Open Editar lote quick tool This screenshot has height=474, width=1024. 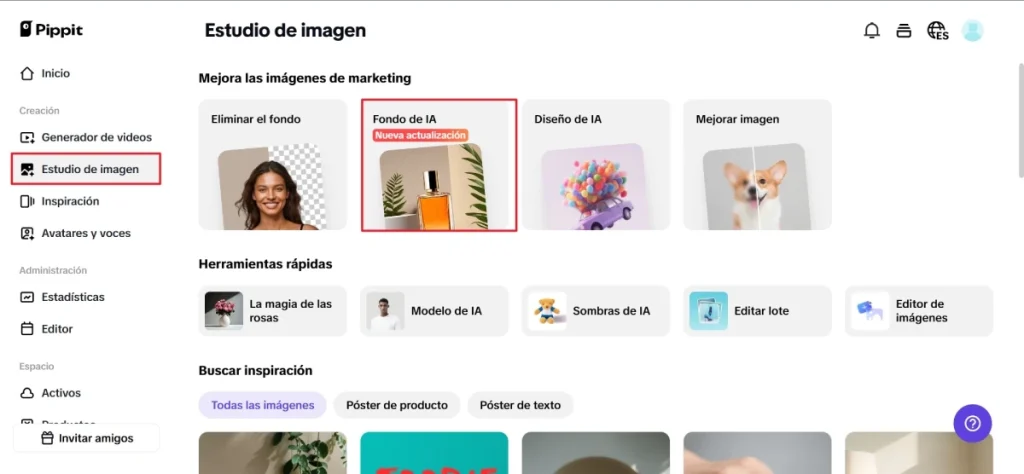757,311
